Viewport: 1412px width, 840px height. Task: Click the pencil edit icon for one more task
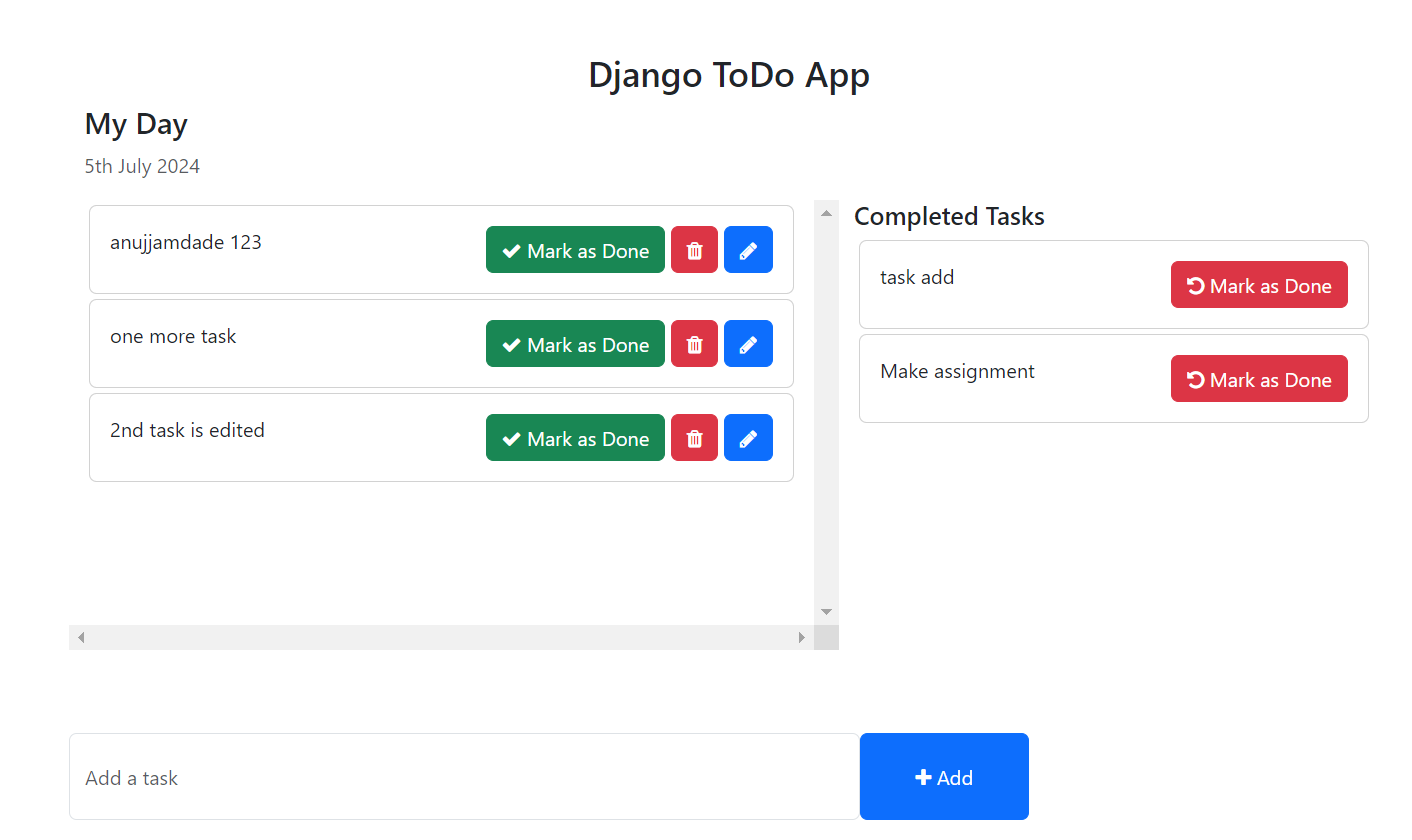pyautogui.click(x=748, y=343)
